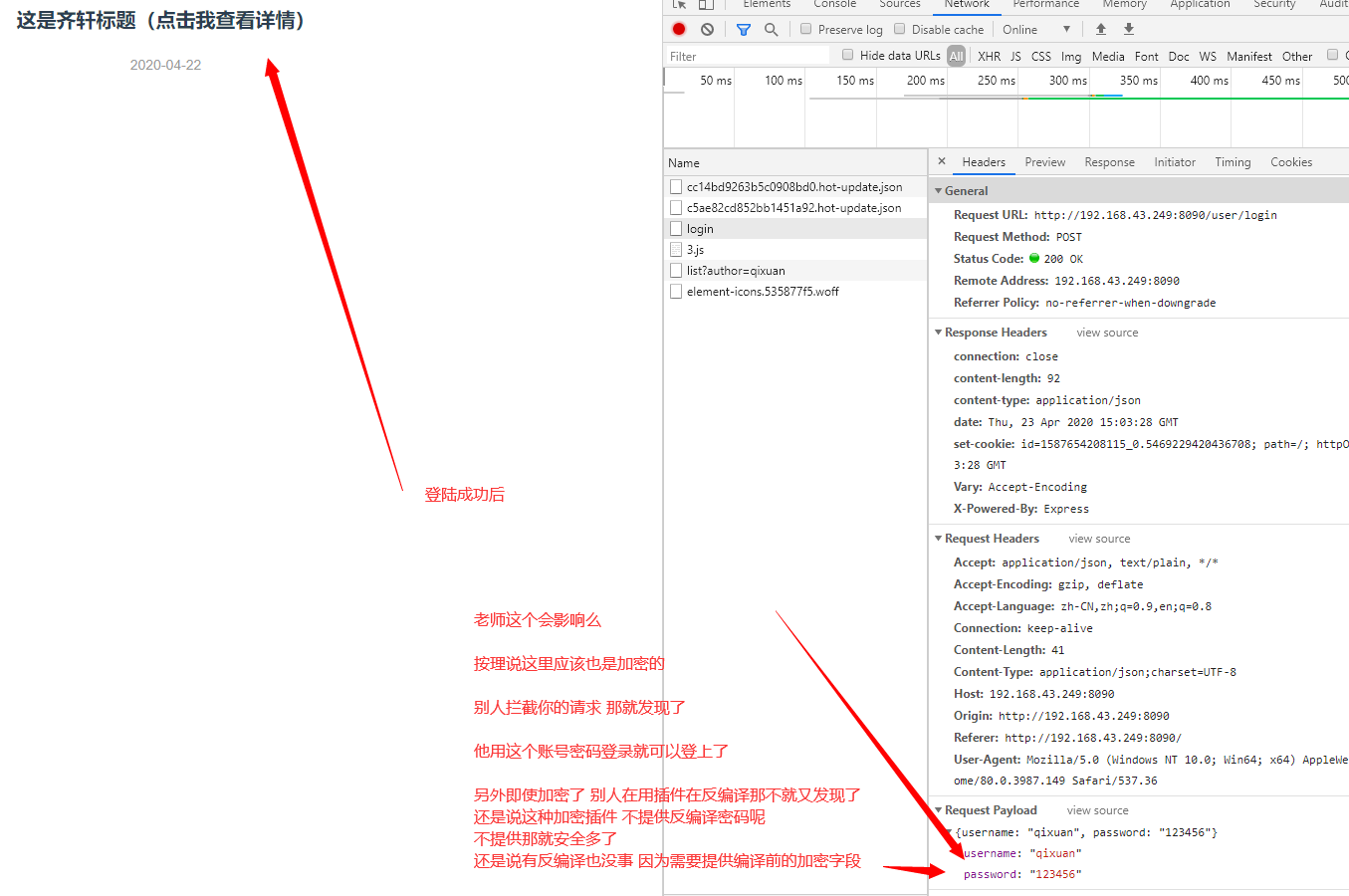
Task: Click the Name column header
Action: pyautogui.click(x=795, y=162)
